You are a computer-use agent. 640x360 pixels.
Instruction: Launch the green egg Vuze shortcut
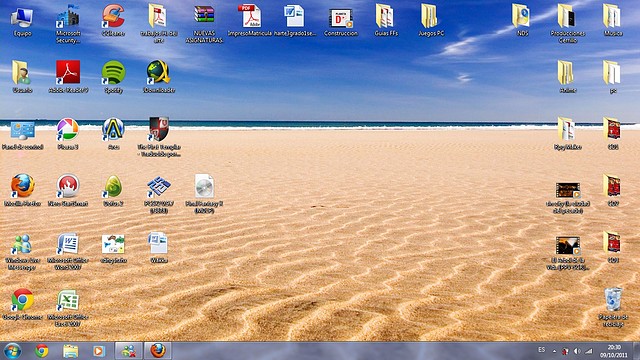[x=113, y=187]
